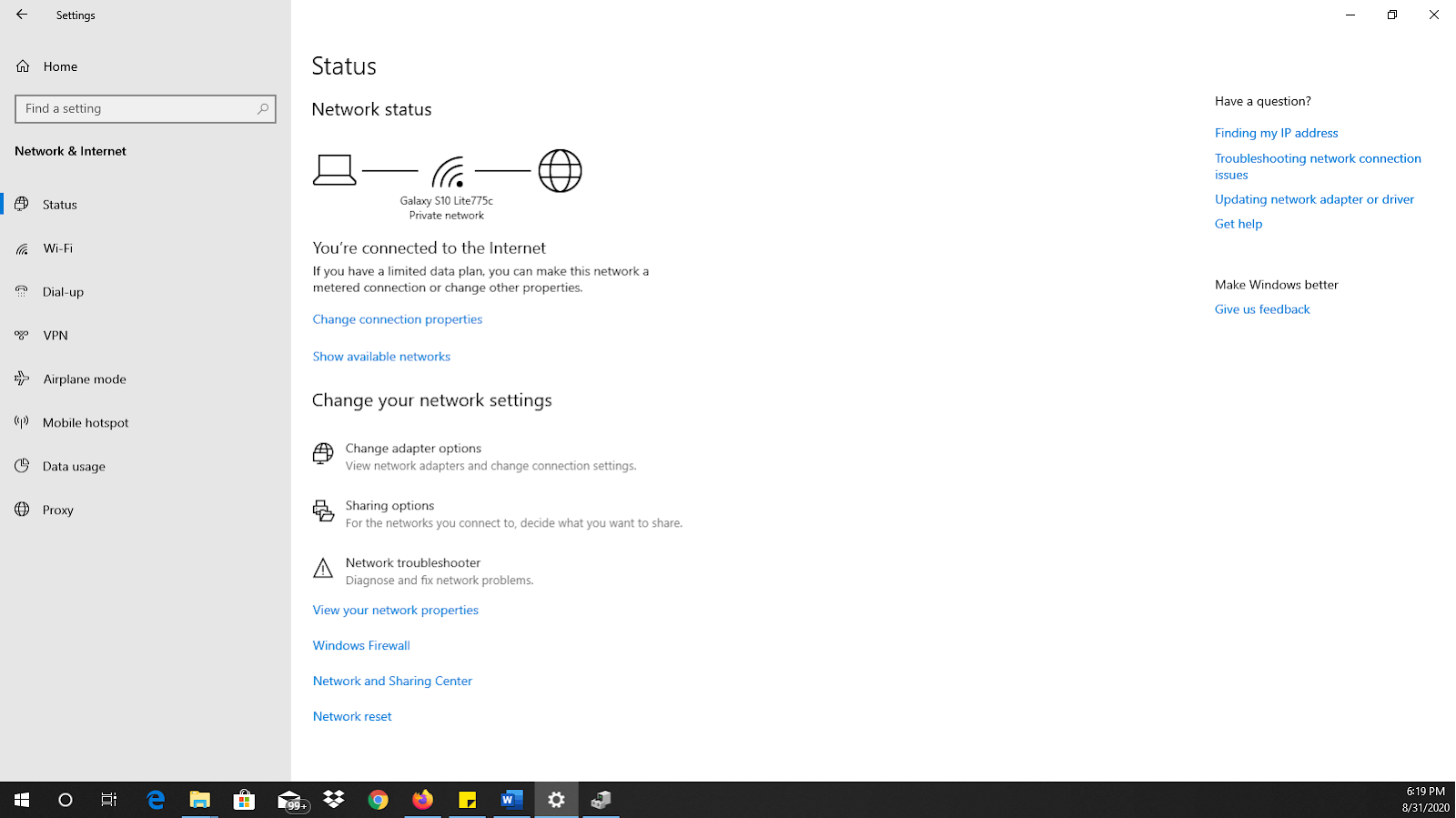Click the Network reset link
1456x818 pixels.
(352, 717)
